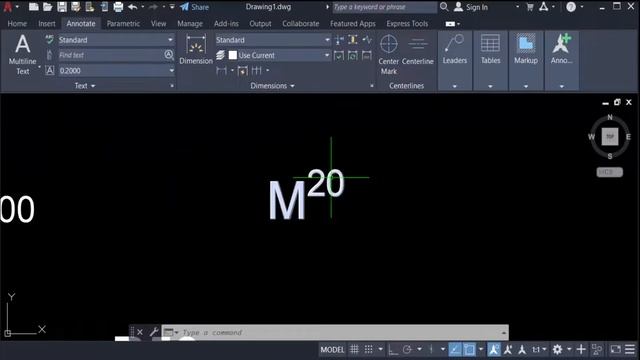Click in the Type a command line
This screenshot has height=360, width=640.
[341, 332]
